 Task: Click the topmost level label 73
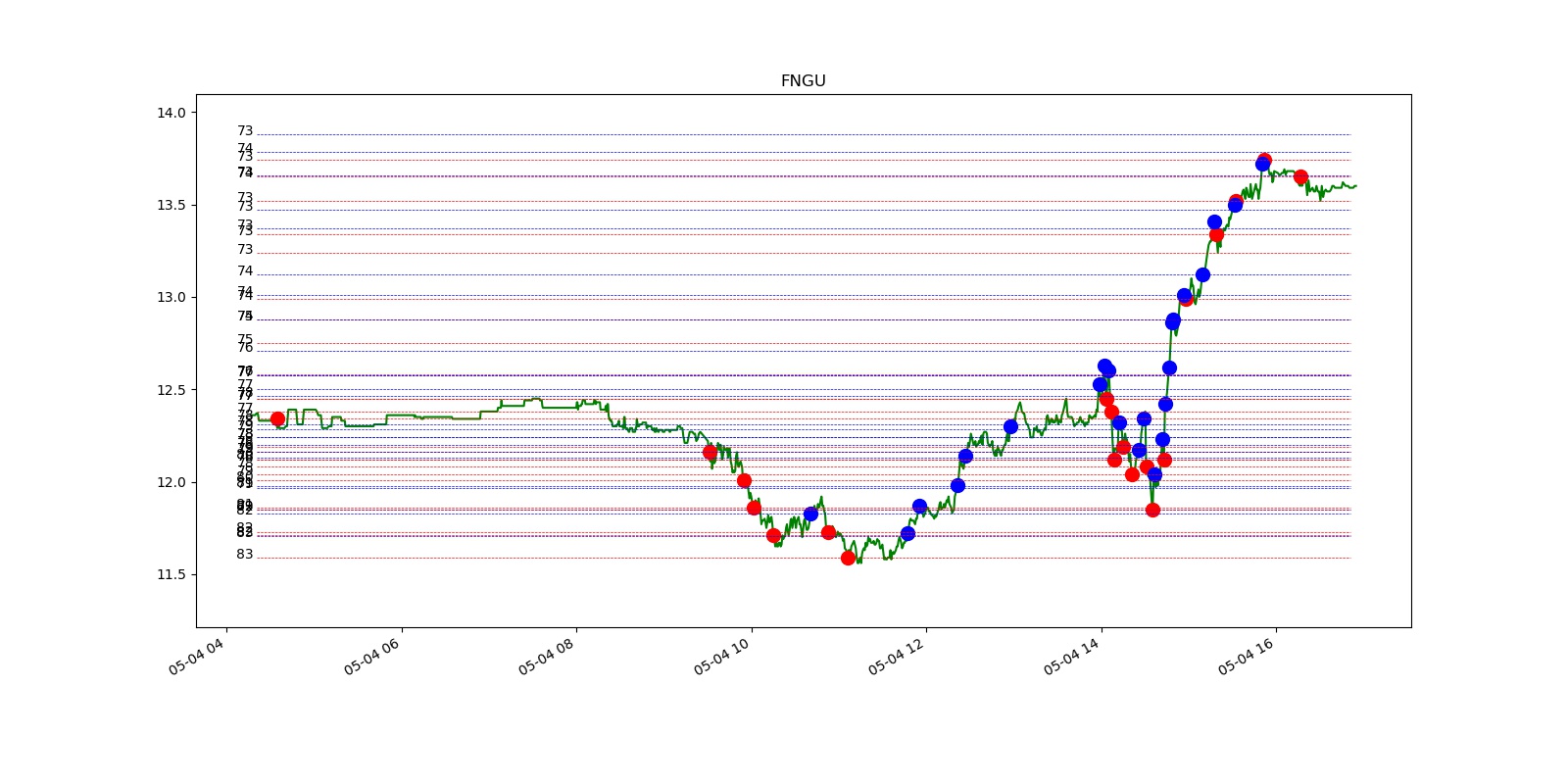[x=245, y=131]
